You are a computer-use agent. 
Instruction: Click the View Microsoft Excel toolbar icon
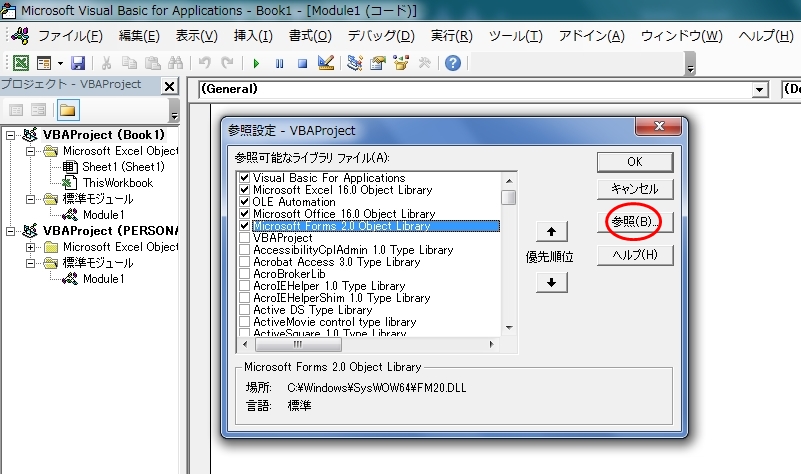coord(20,63)
